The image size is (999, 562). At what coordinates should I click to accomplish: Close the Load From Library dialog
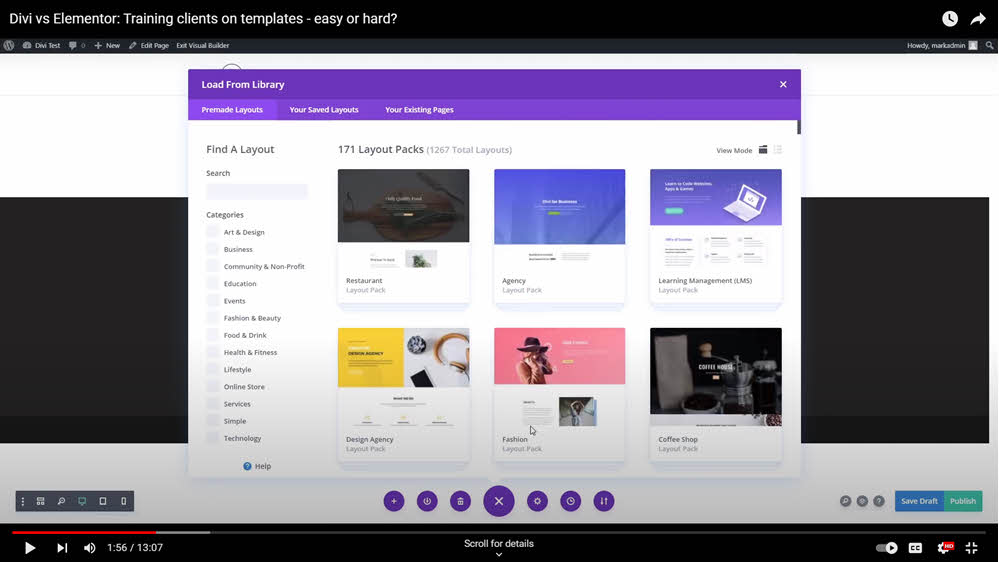pyautogui.click(x=783, y=84)
